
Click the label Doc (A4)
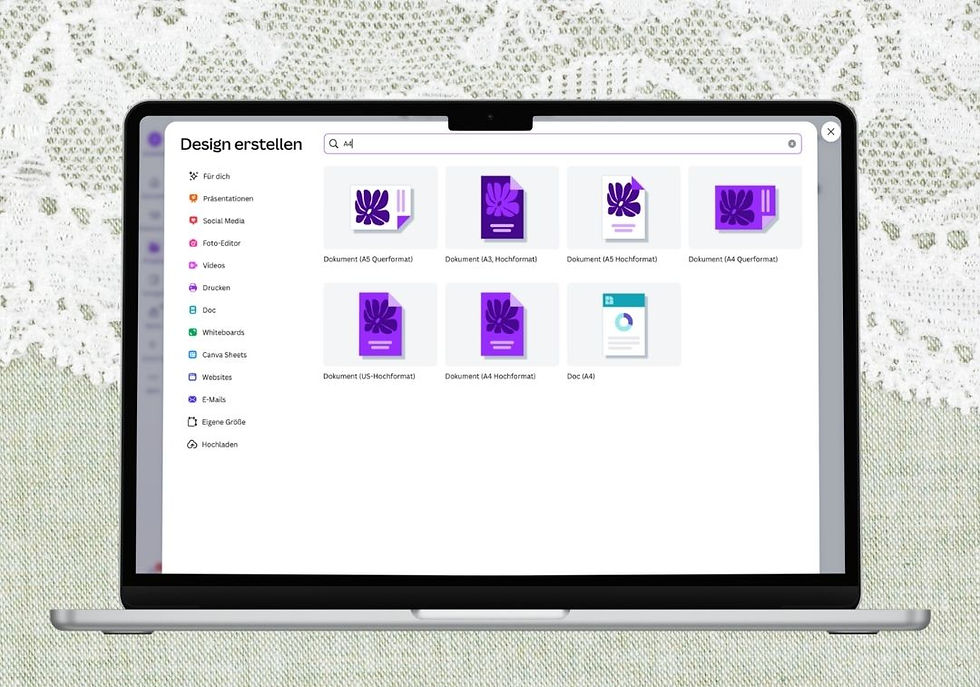coord(581,376)
